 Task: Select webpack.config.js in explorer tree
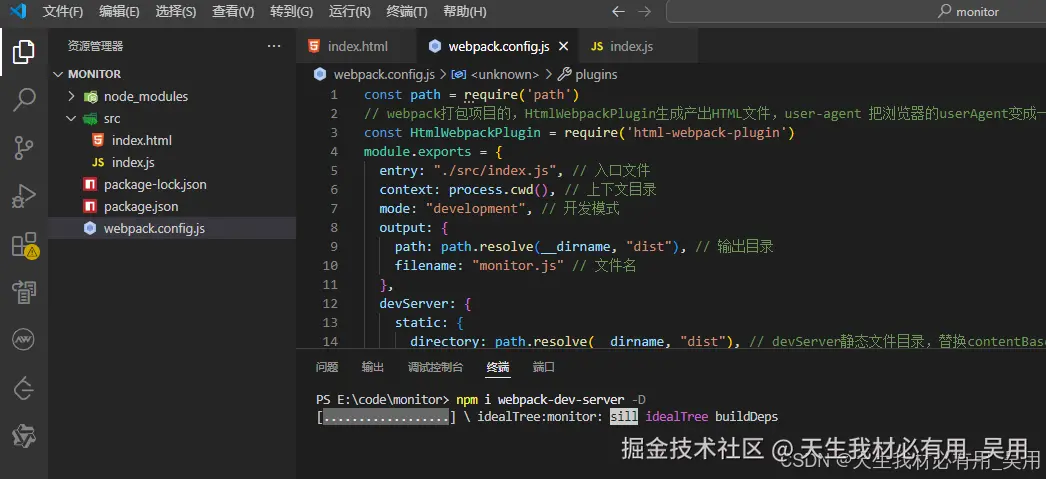click(172, 228)
